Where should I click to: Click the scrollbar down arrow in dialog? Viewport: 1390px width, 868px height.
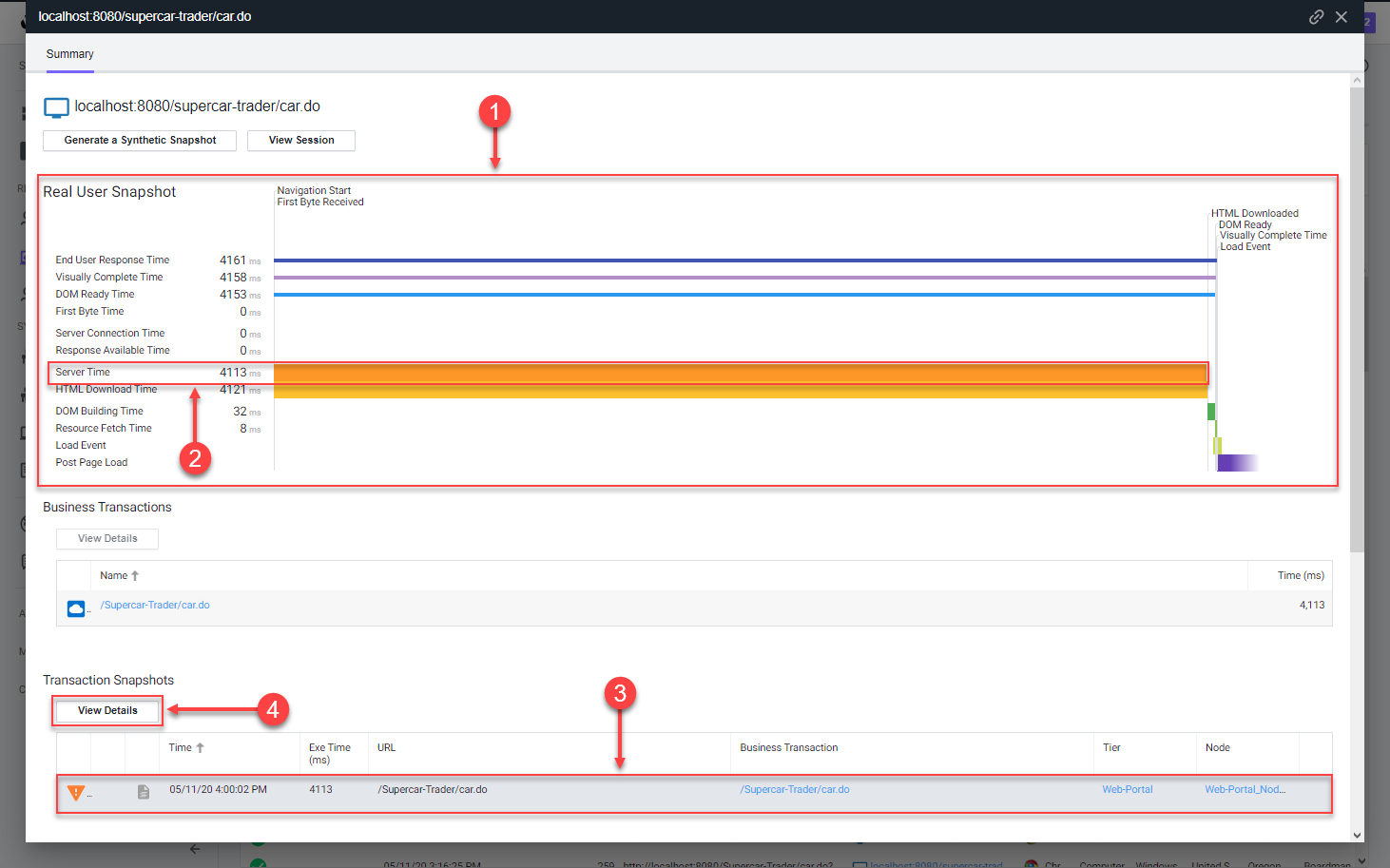click(1357, 835)
